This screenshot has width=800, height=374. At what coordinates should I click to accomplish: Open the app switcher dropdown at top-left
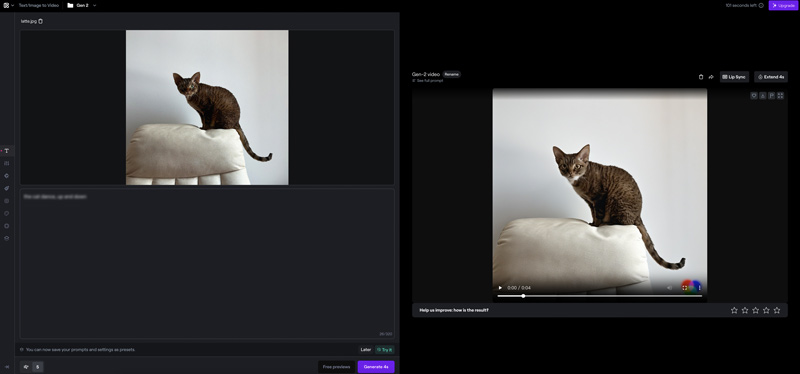pos(8,6)
